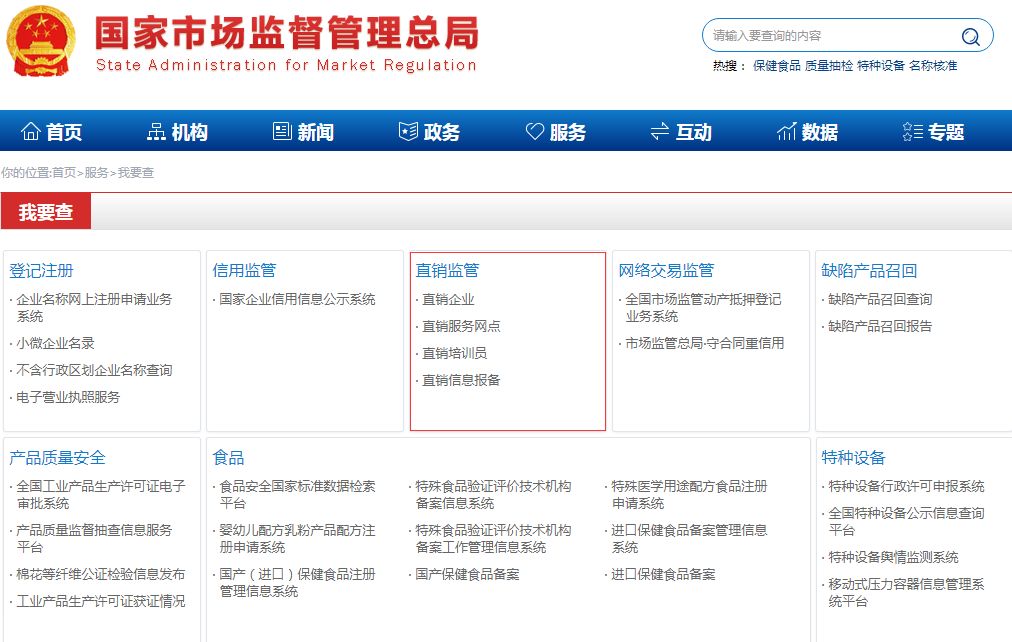Viewport: 1012px width, 642px height.
Task: Open 国产（进口）保健食品注册管理信息系统 link
Action: (297, 583)
